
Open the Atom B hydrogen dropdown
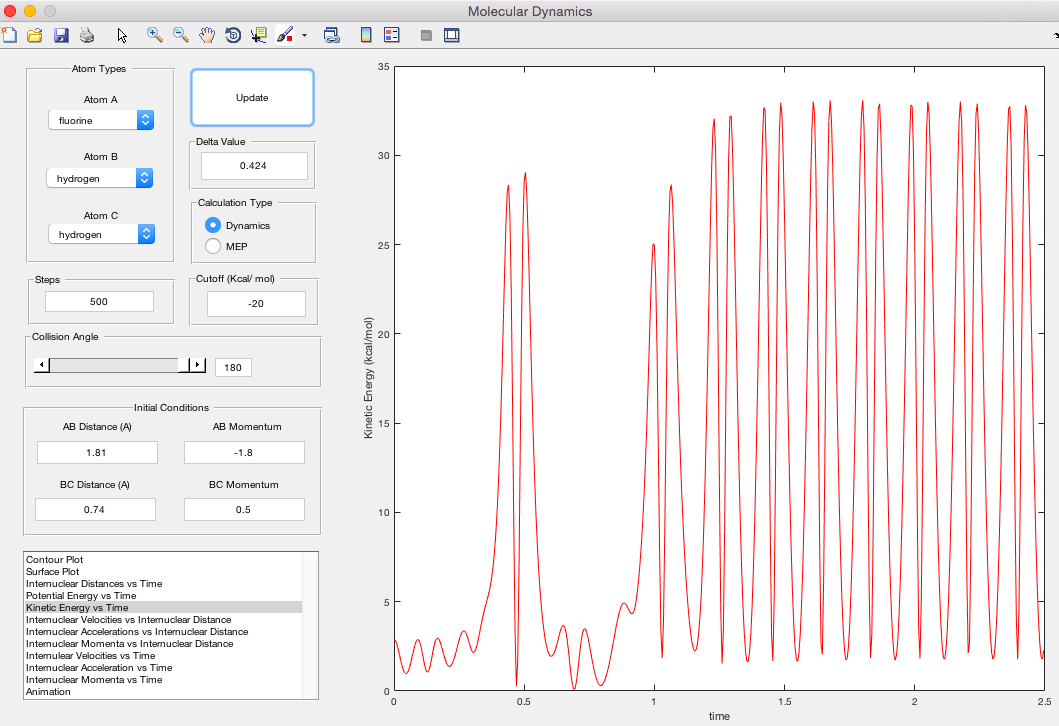coord(101,178)
